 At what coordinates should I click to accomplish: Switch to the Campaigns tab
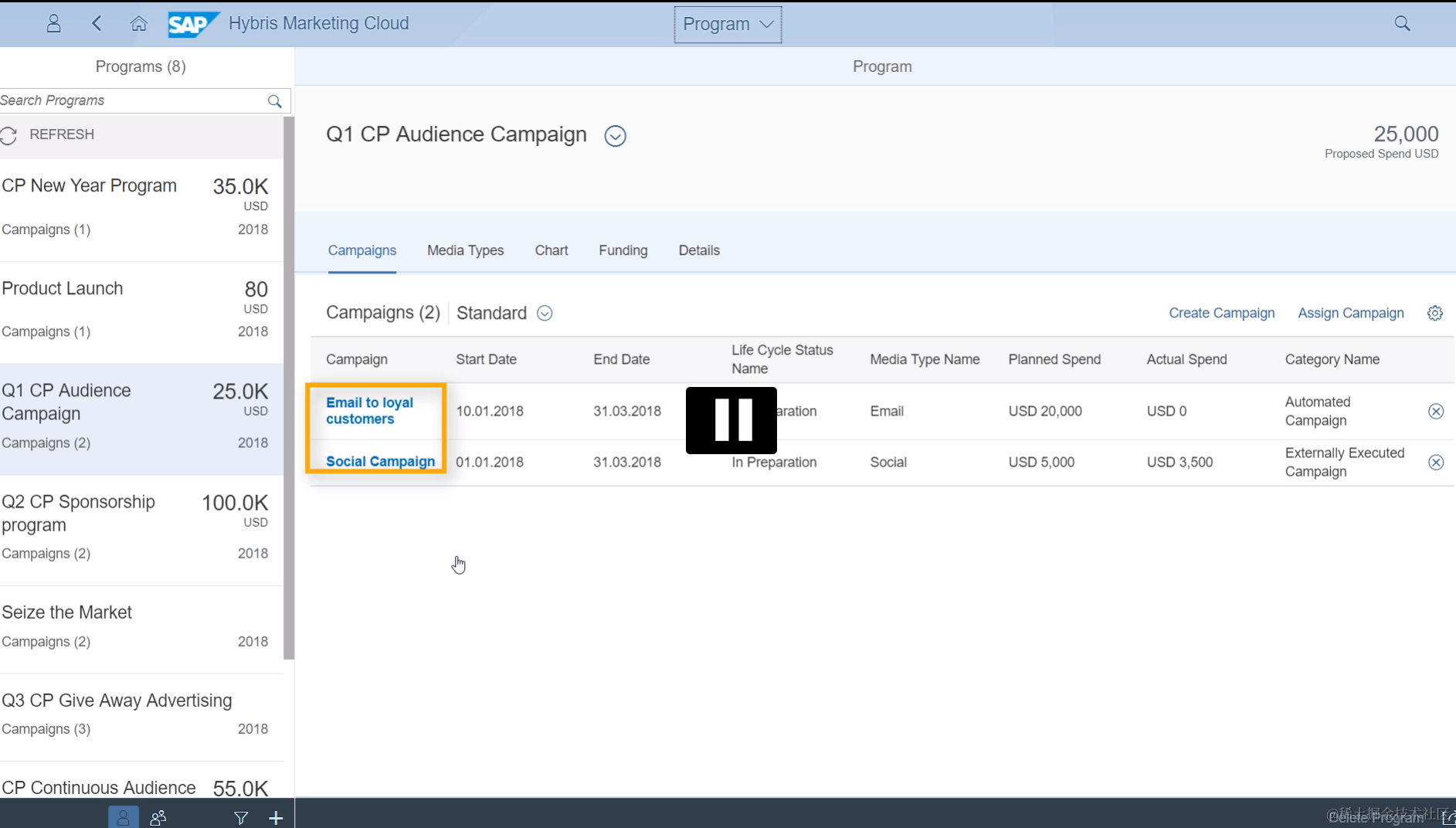(362, 250)
